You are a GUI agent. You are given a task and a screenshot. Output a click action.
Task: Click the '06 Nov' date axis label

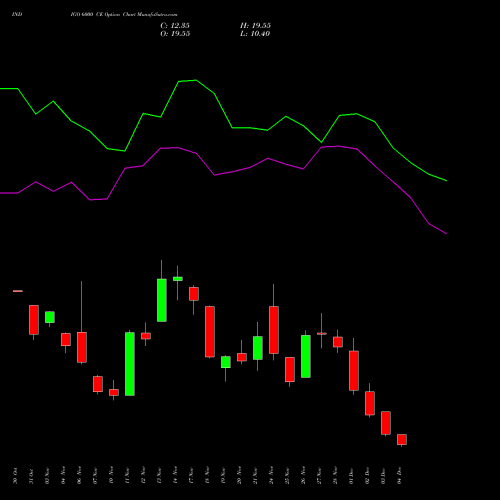coord(79,476)
